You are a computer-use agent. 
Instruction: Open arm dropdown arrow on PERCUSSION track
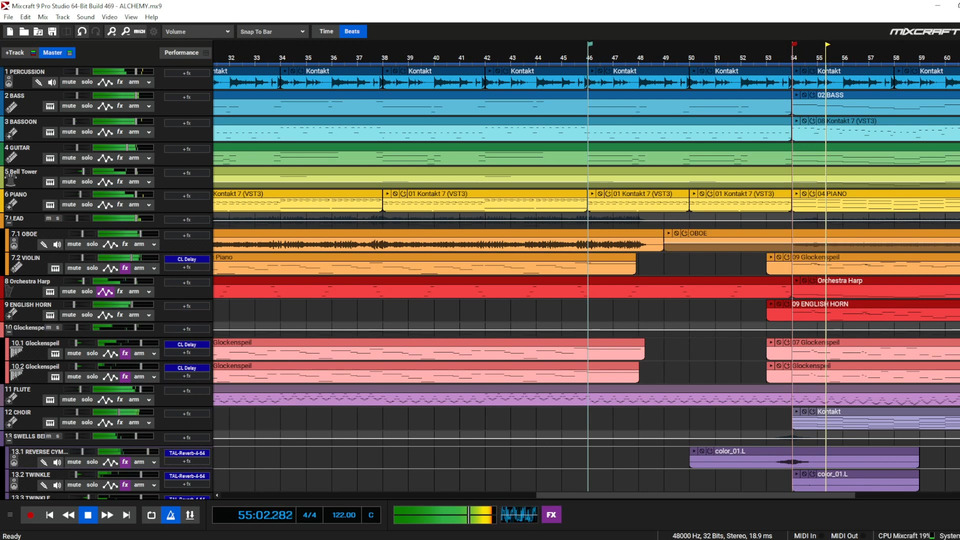coord(149,82)
